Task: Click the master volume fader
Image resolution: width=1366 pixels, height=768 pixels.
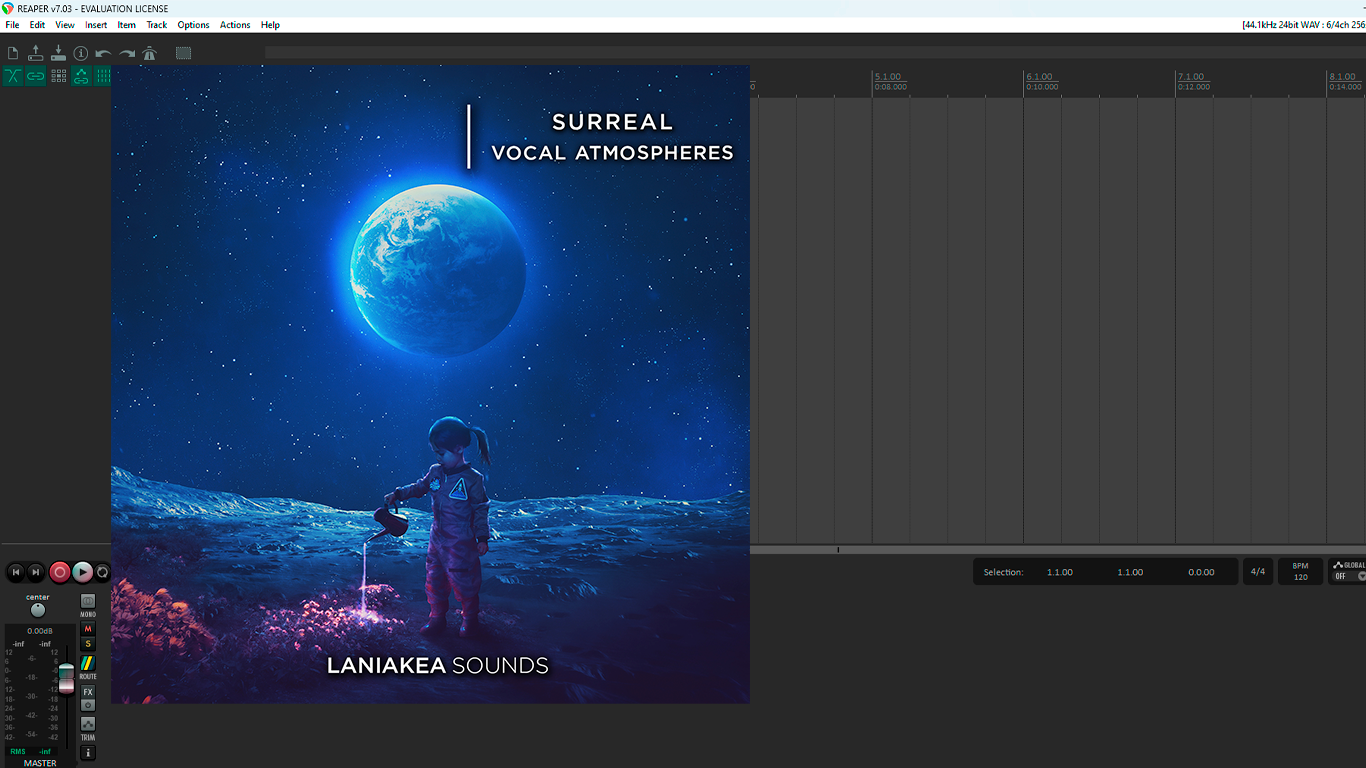Action: click(x=66, y=678)
